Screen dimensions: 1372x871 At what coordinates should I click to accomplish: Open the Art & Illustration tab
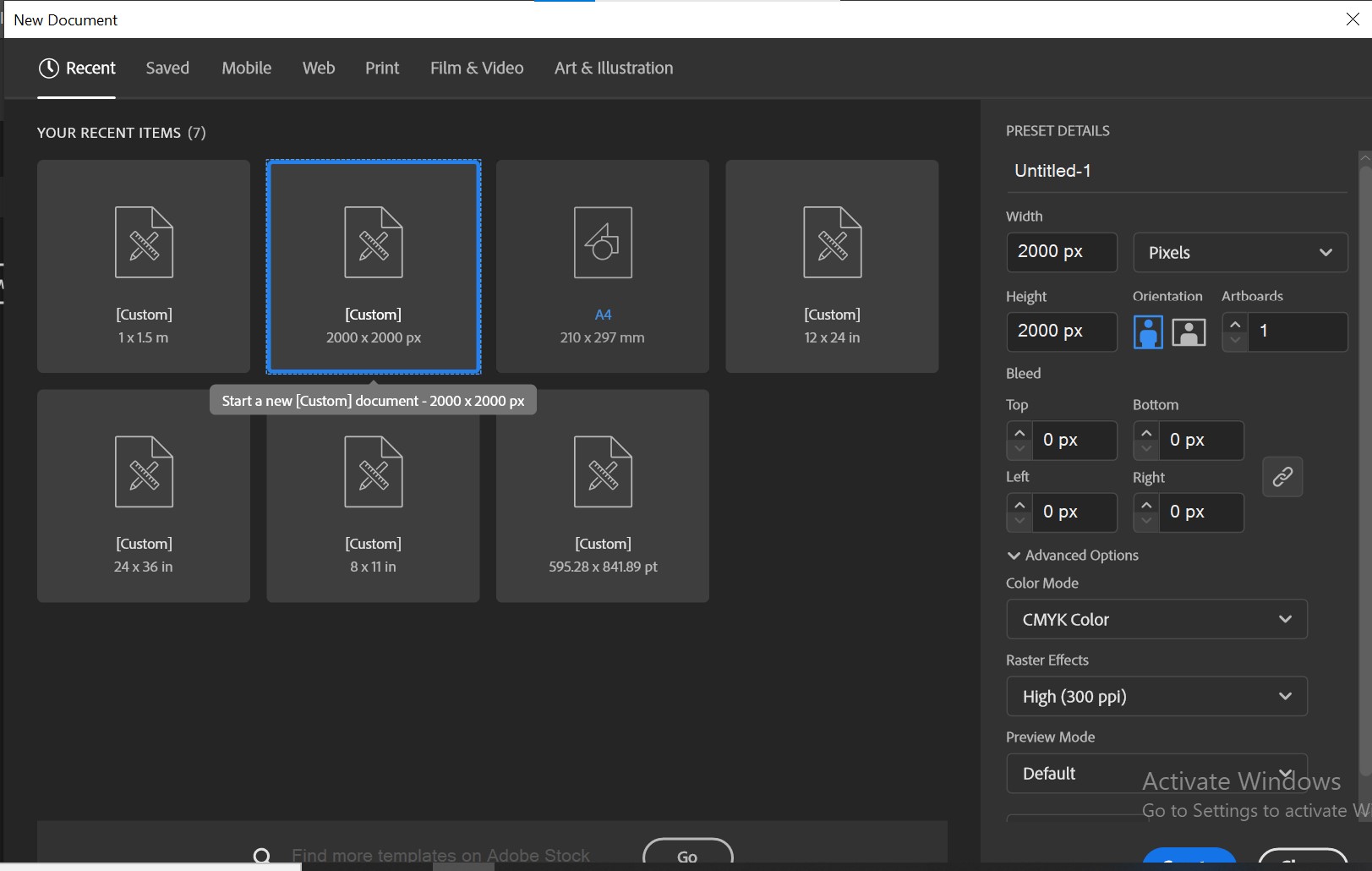(614, 68)
